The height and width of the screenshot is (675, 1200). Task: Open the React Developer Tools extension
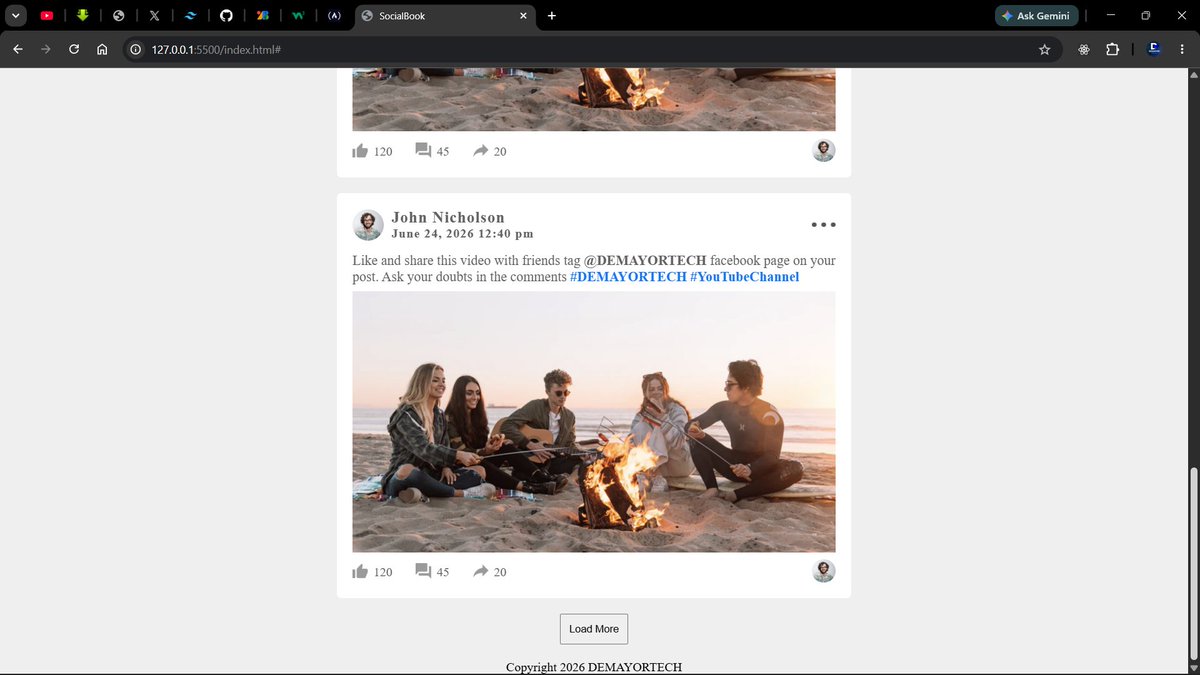coord(1084,49)
